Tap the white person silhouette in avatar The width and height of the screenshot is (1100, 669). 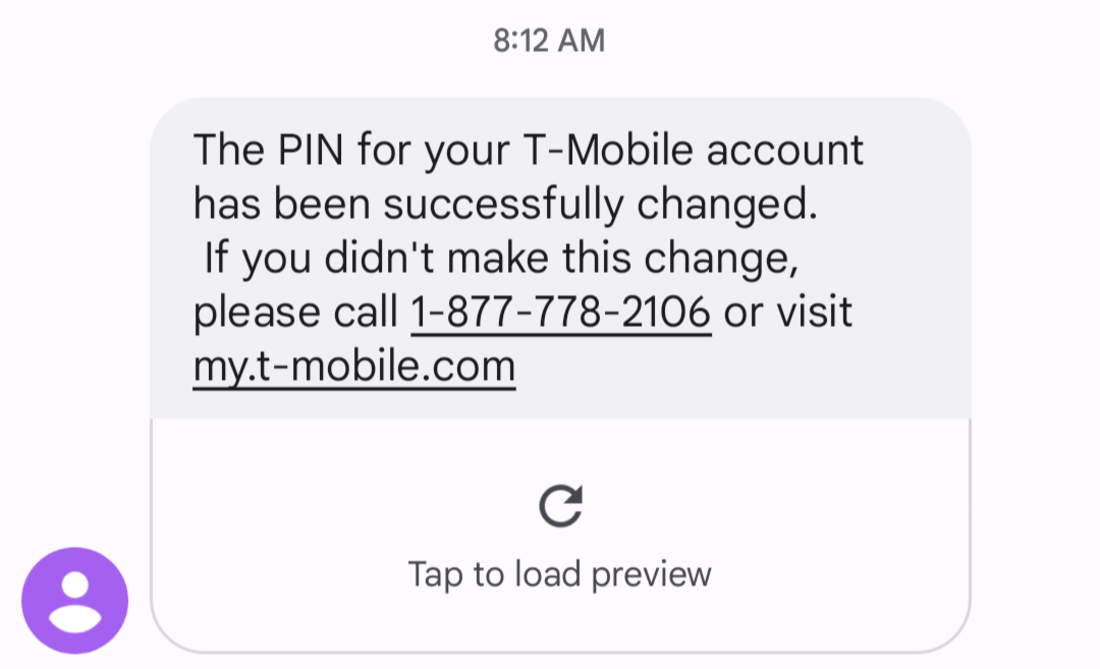point(75,602)
